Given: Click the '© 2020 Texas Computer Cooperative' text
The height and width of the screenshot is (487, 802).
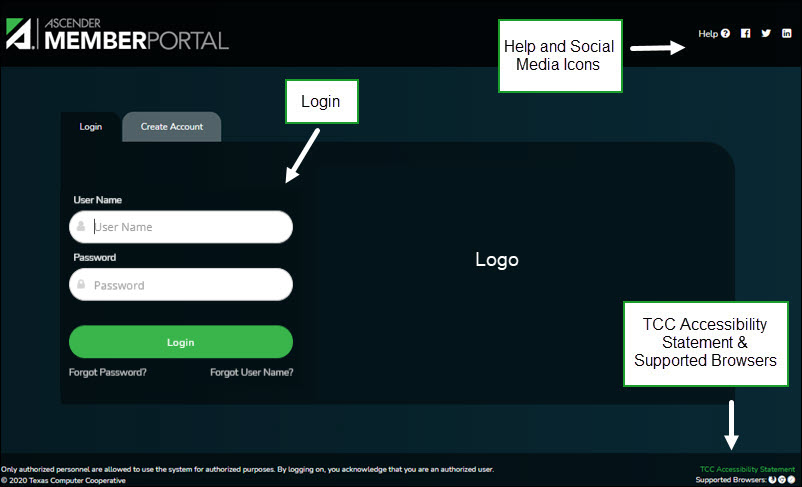Looking at the screenshot, I should pyautogui.click(x=63, y=480).
